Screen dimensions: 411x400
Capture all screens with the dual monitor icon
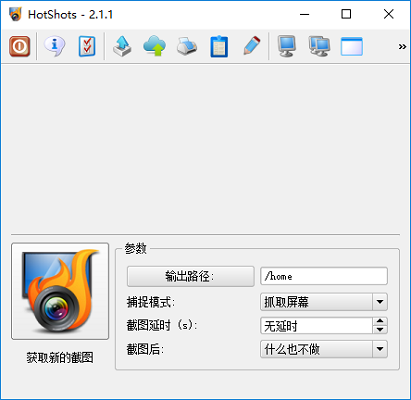(319, 46)
